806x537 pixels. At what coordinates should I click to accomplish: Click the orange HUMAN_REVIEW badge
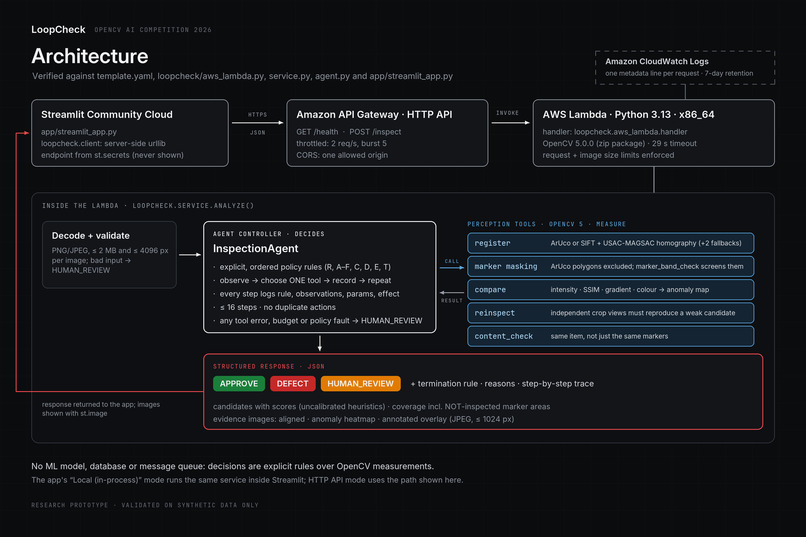point(360,383)
